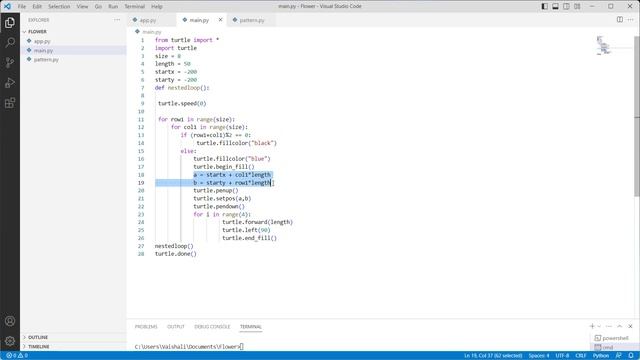Toggle the secondary side bar layout icon
Viewport: 640px width, 360px height.
click(567, 6)
